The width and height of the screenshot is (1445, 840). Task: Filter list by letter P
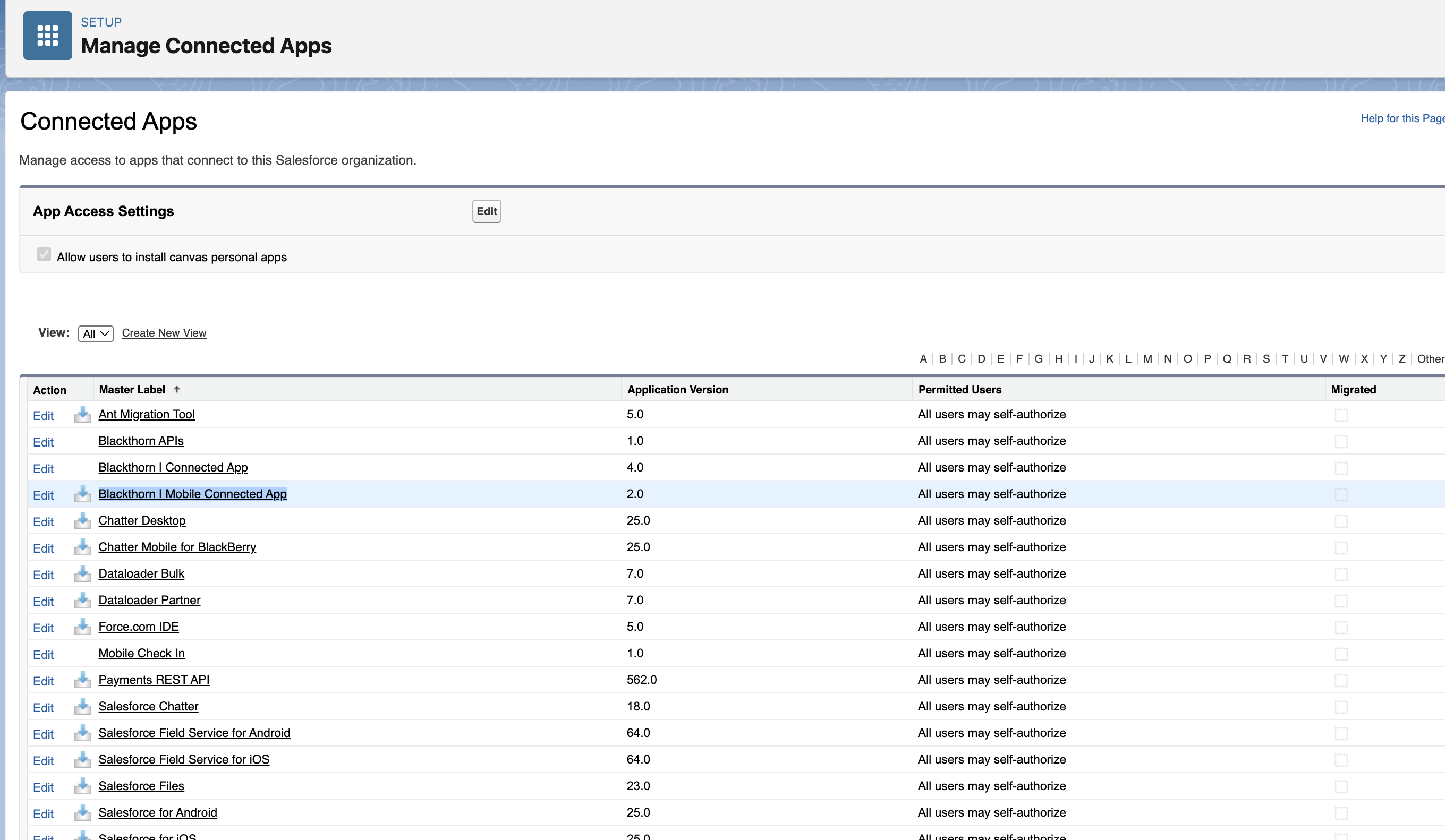click(1207, 359)
